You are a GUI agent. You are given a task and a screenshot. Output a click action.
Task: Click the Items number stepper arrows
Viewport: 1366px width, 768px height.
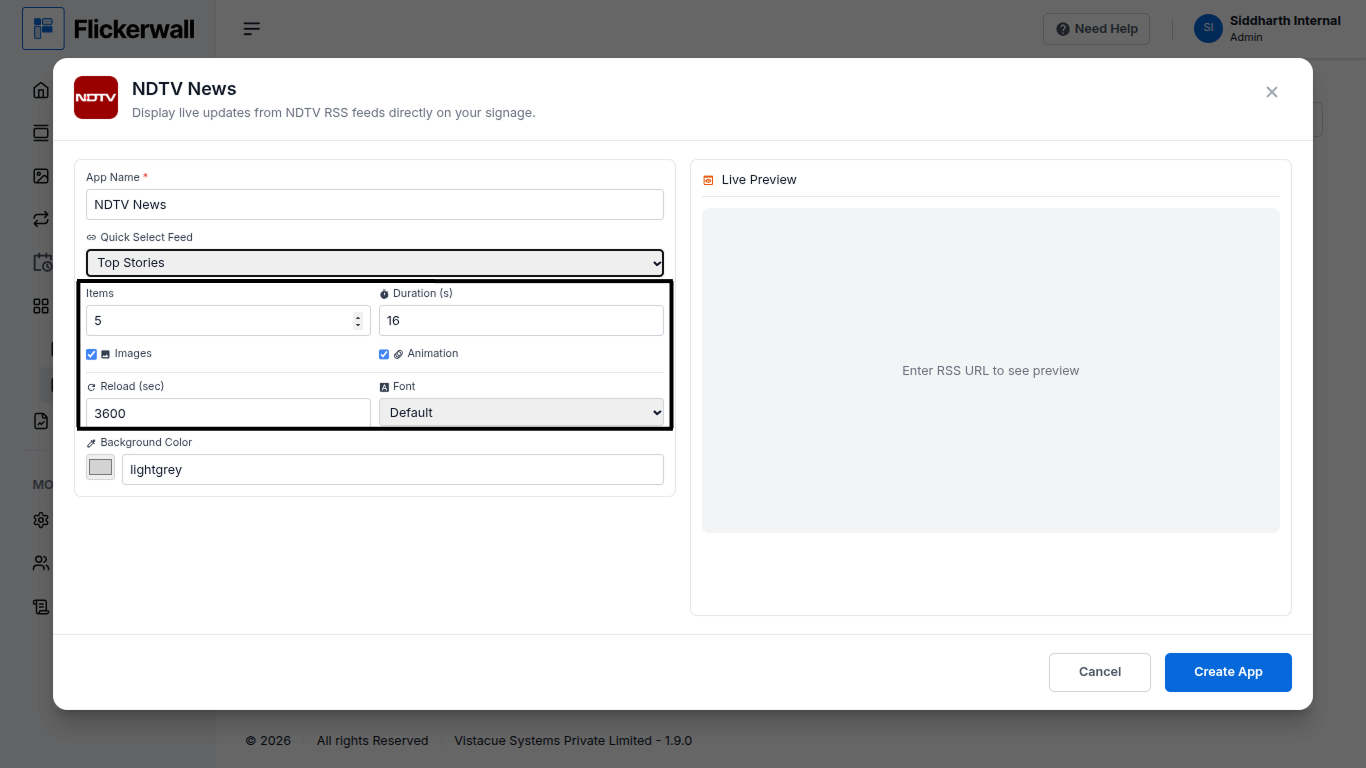(x=358, y=321)
